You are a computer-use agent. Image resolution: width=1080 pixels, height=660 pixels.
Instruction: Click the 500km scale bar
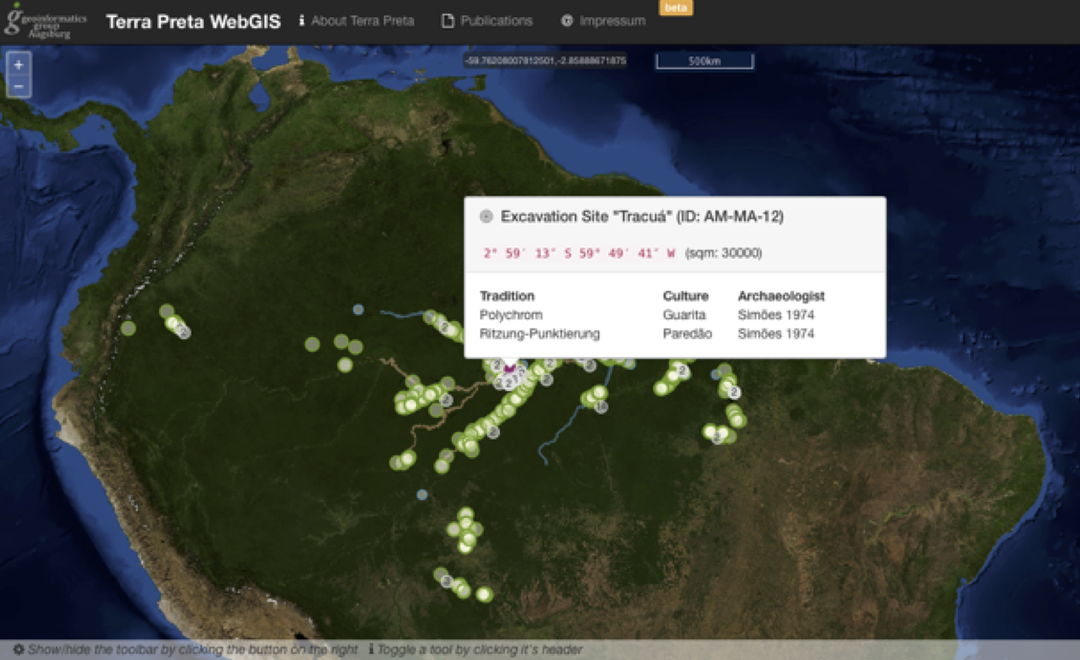click(704, 62)
